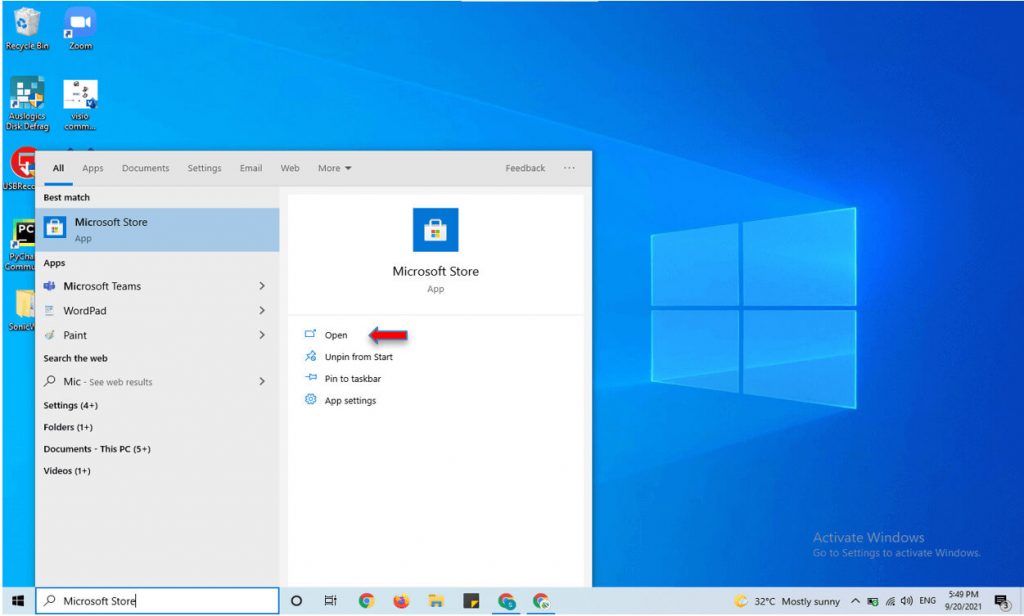Open File Explorer from taskbar
The width and height of the screenshot is (1024, 616).
point(436,601)
